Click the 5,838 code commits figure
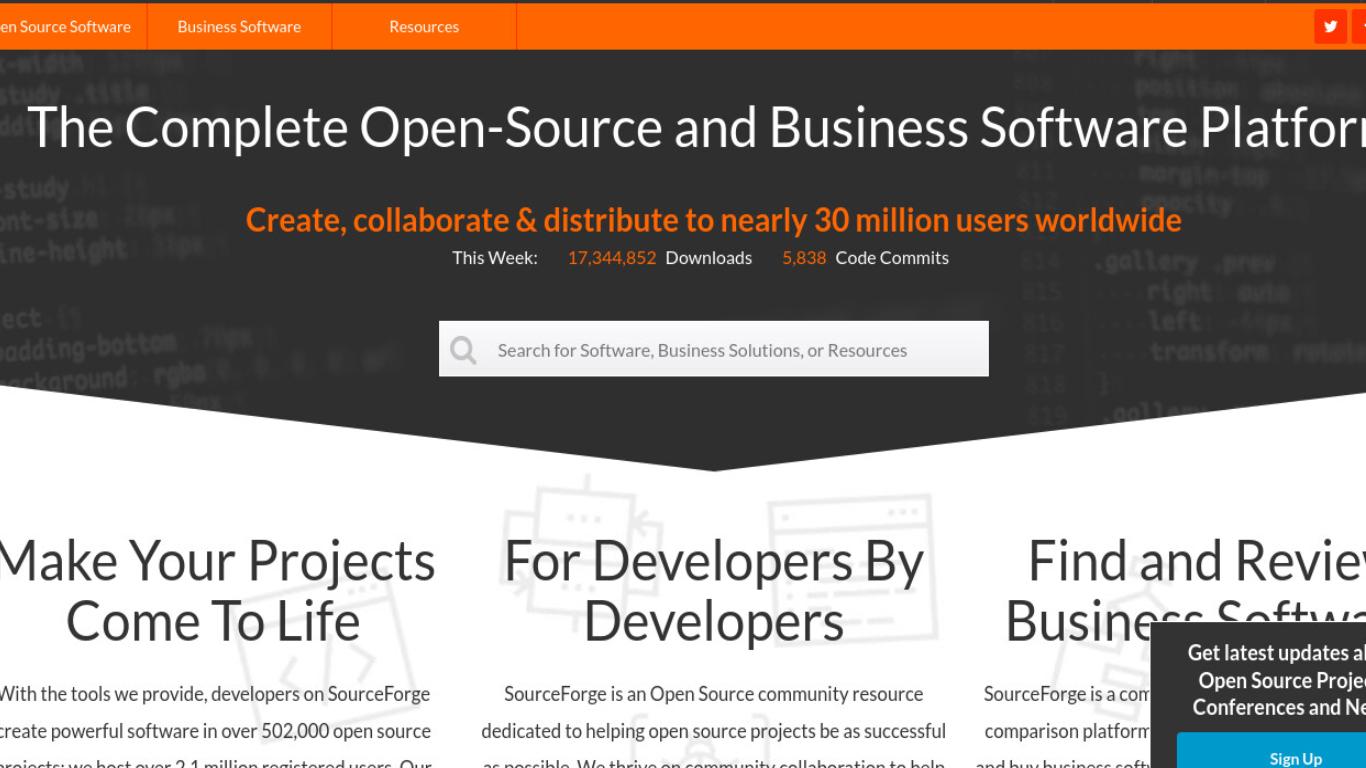1366x768 pixels. (x=804, y=258)
